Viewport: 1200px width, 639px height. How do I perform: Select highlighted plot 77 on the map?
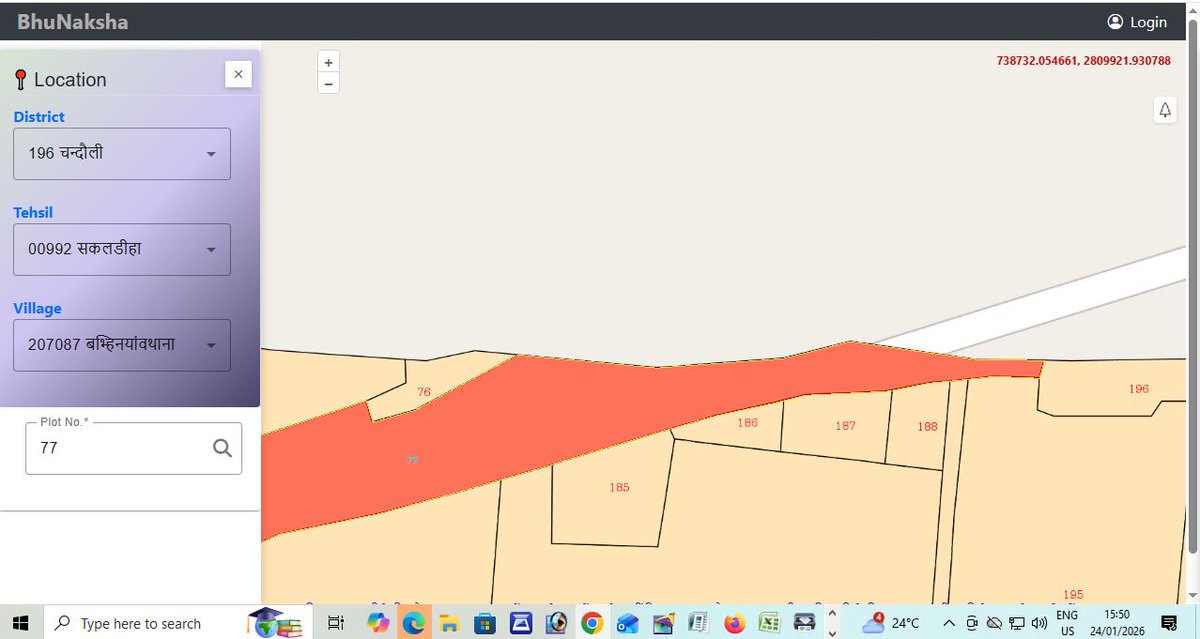click(x=412, y=460)
